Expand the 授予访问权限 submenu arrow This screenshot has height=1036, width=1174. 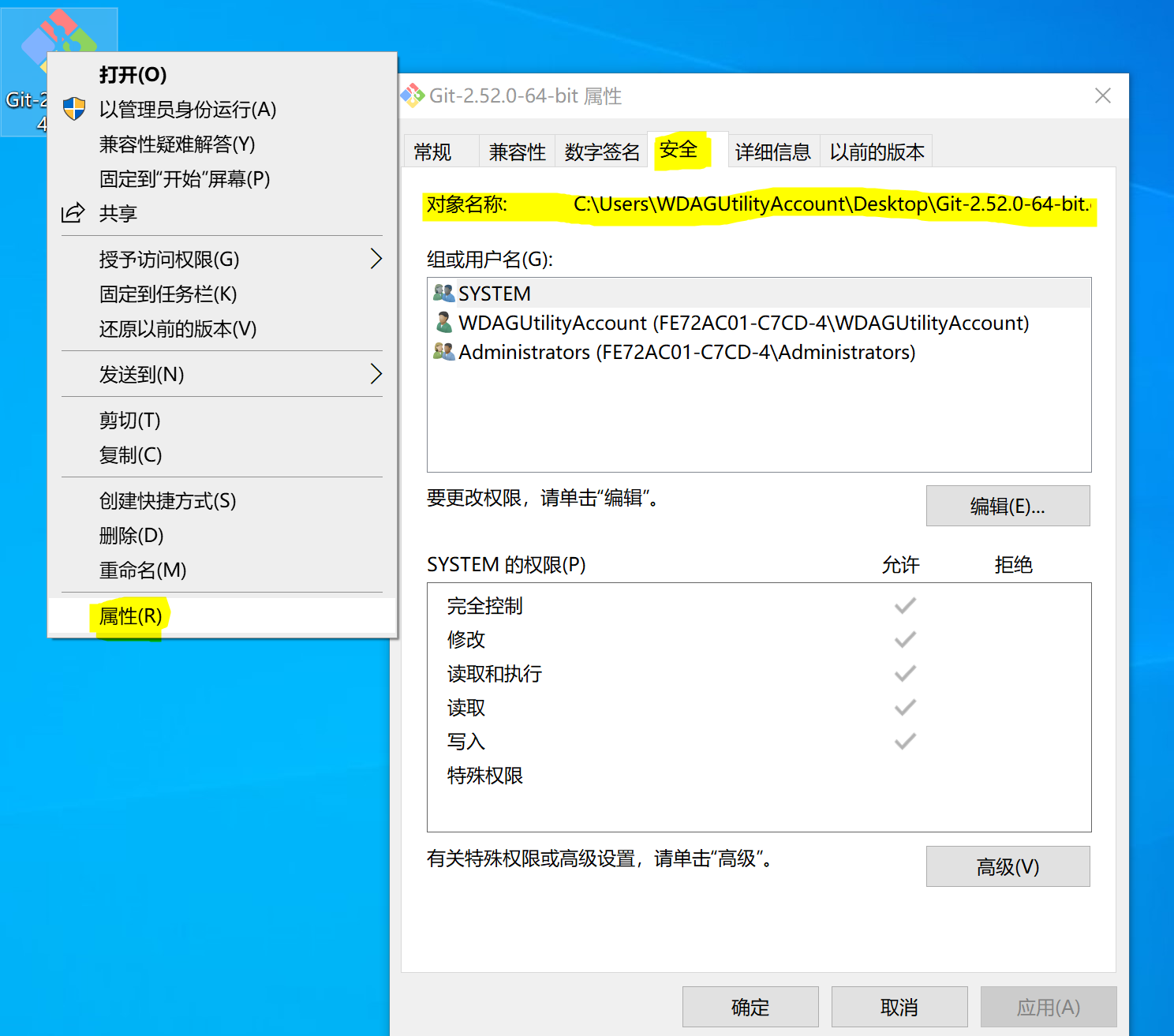coord(376,259)
